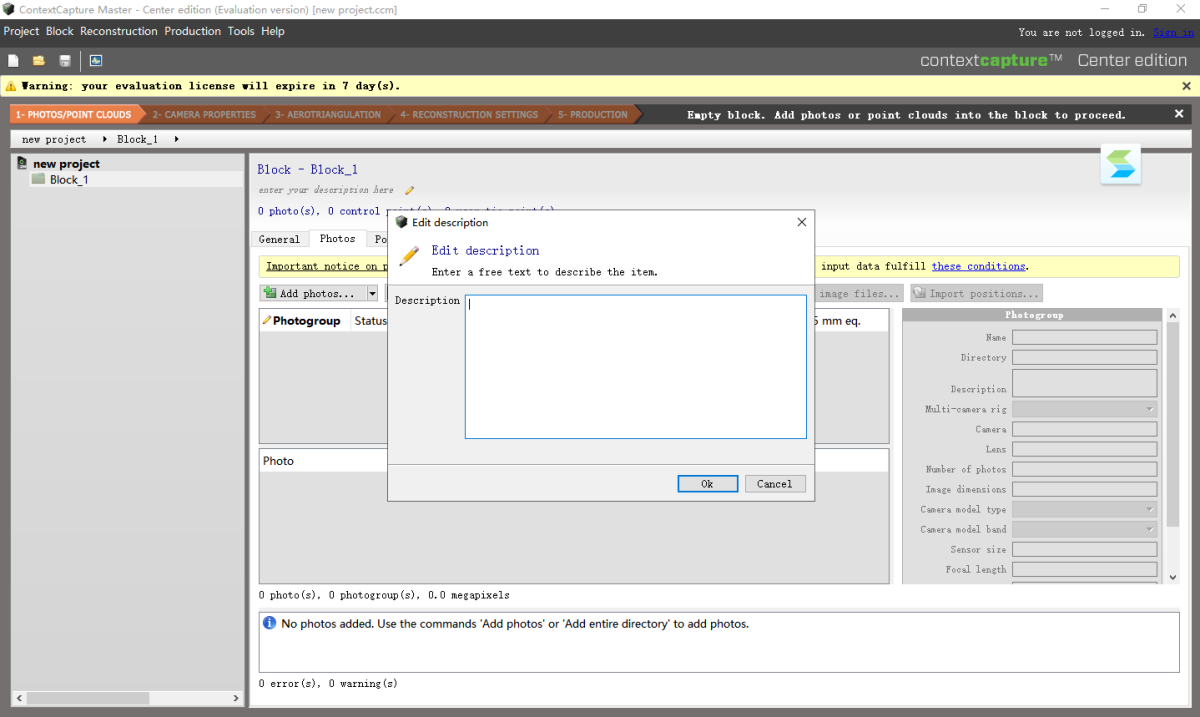1200x717 pixels.
Task: Open the 'these conditions' hyperlink
Action: pyautogui.click(x=978, y=265)
